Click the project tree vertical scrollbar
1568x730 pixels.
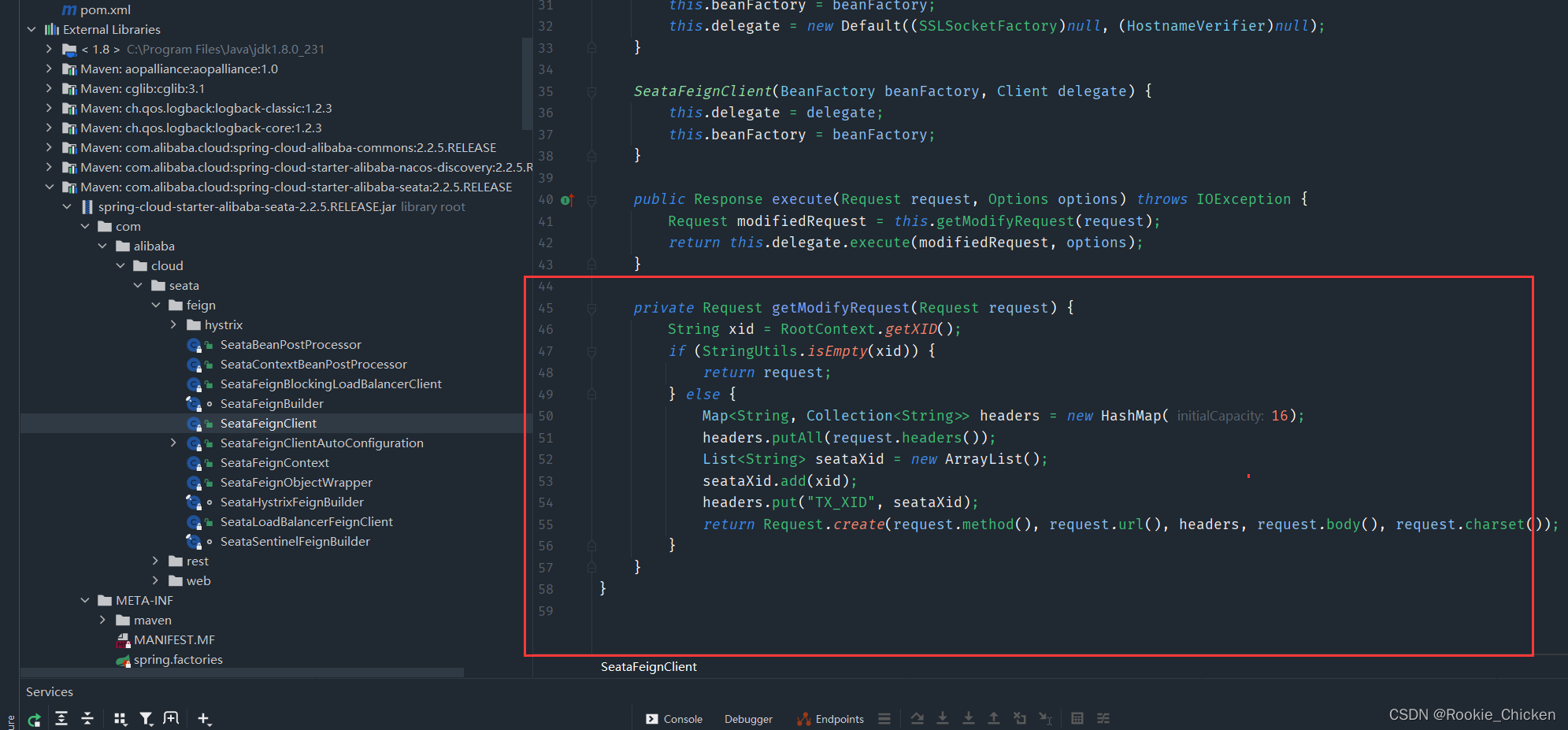tap(527, 83)
